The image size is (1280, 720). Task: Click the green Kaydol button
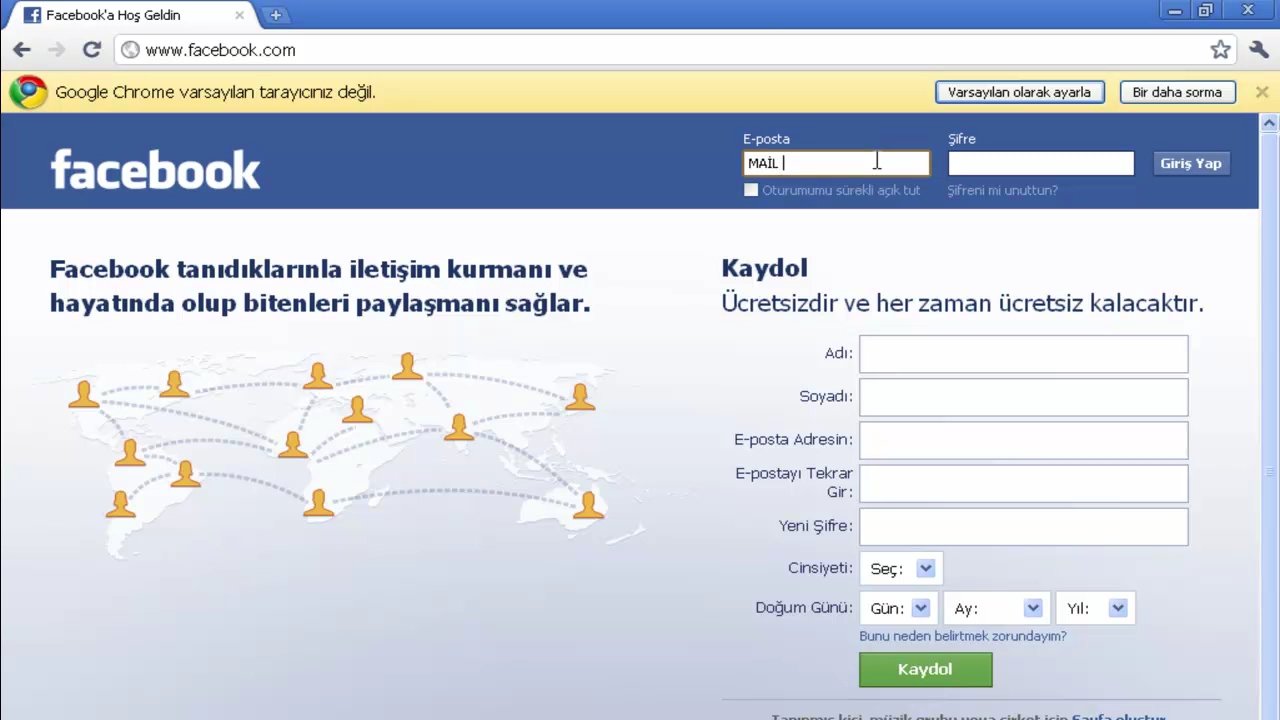point(925,670)
